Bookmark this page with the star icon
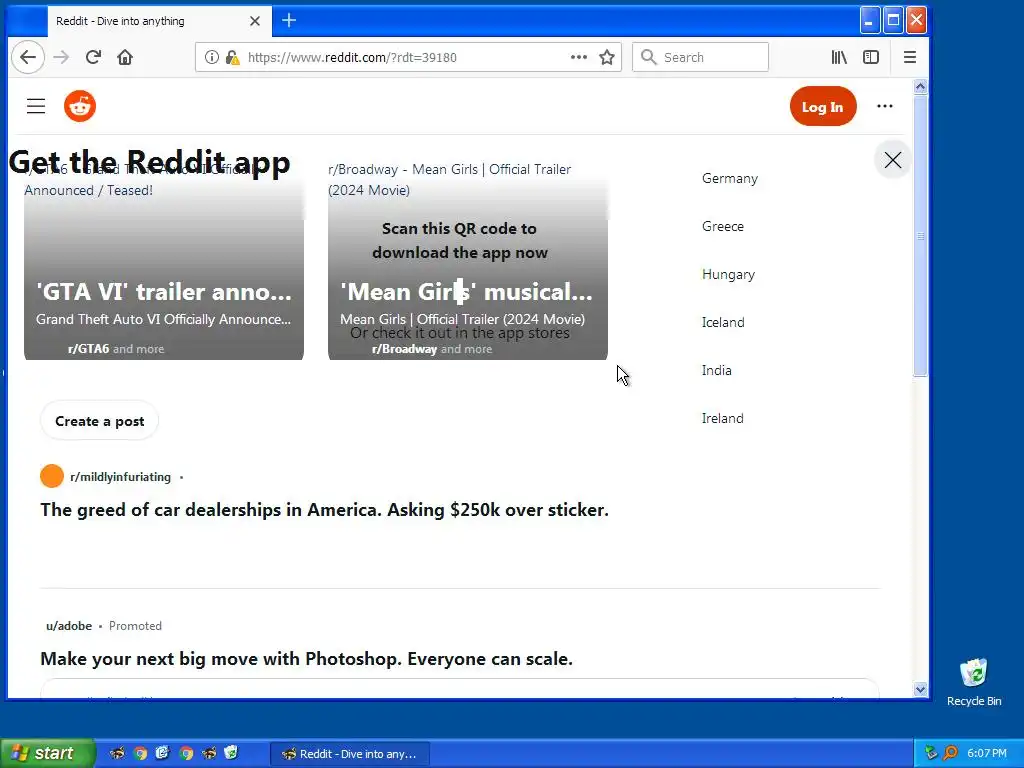 [x=607, y=57]
